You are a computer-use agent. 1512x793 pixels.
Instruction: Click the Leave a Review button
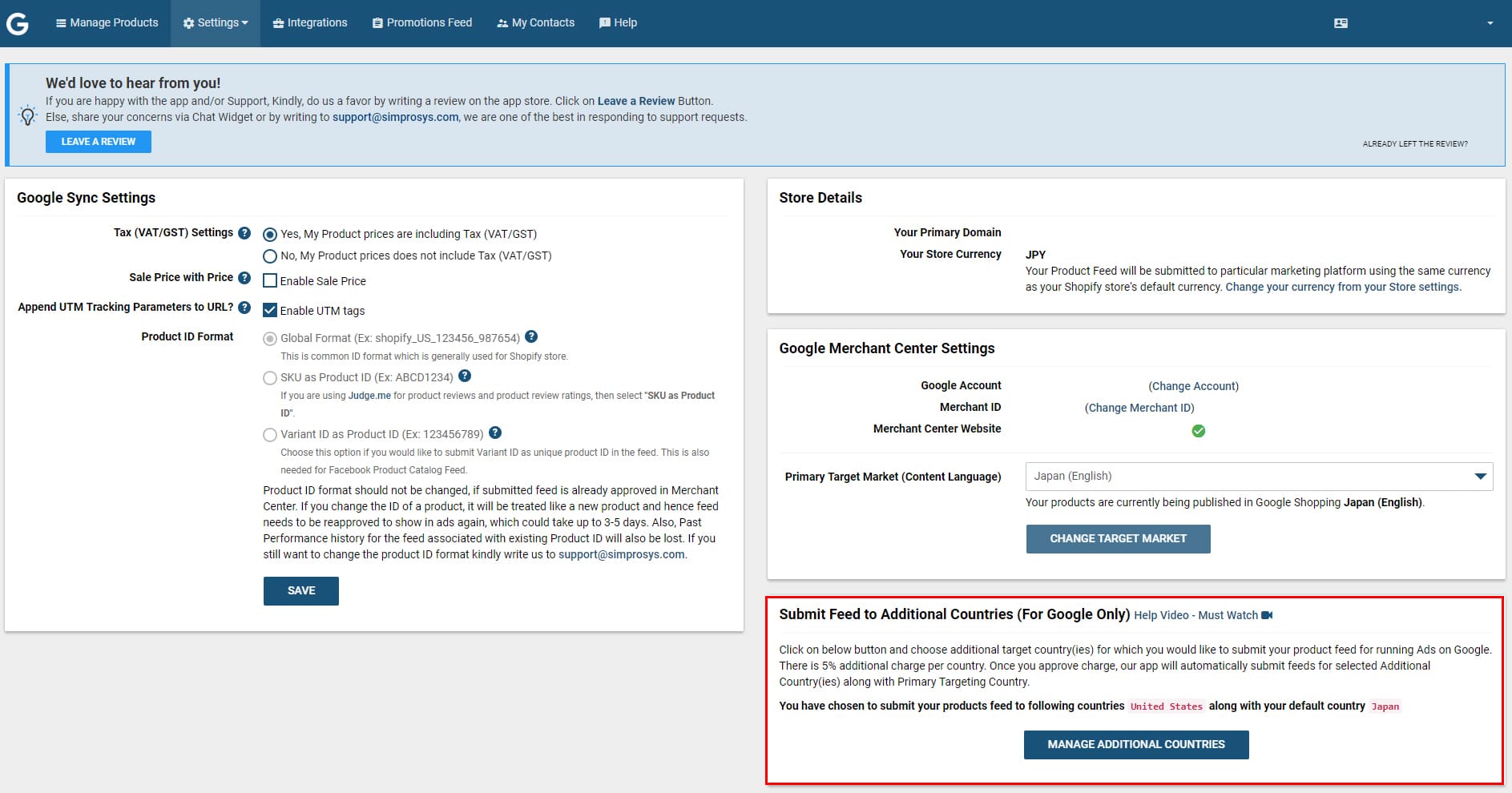click(x=99, y=142)
